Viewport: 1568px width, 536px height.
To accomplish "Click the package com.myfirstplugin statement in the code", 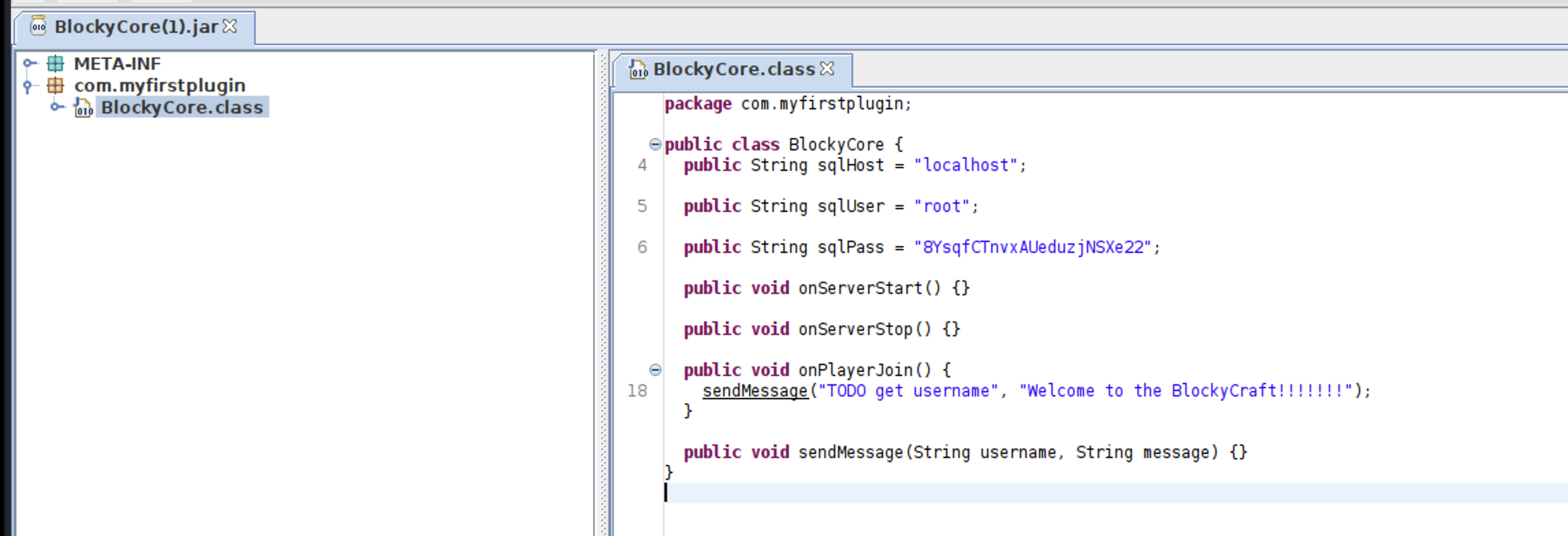I will point(788,103).
